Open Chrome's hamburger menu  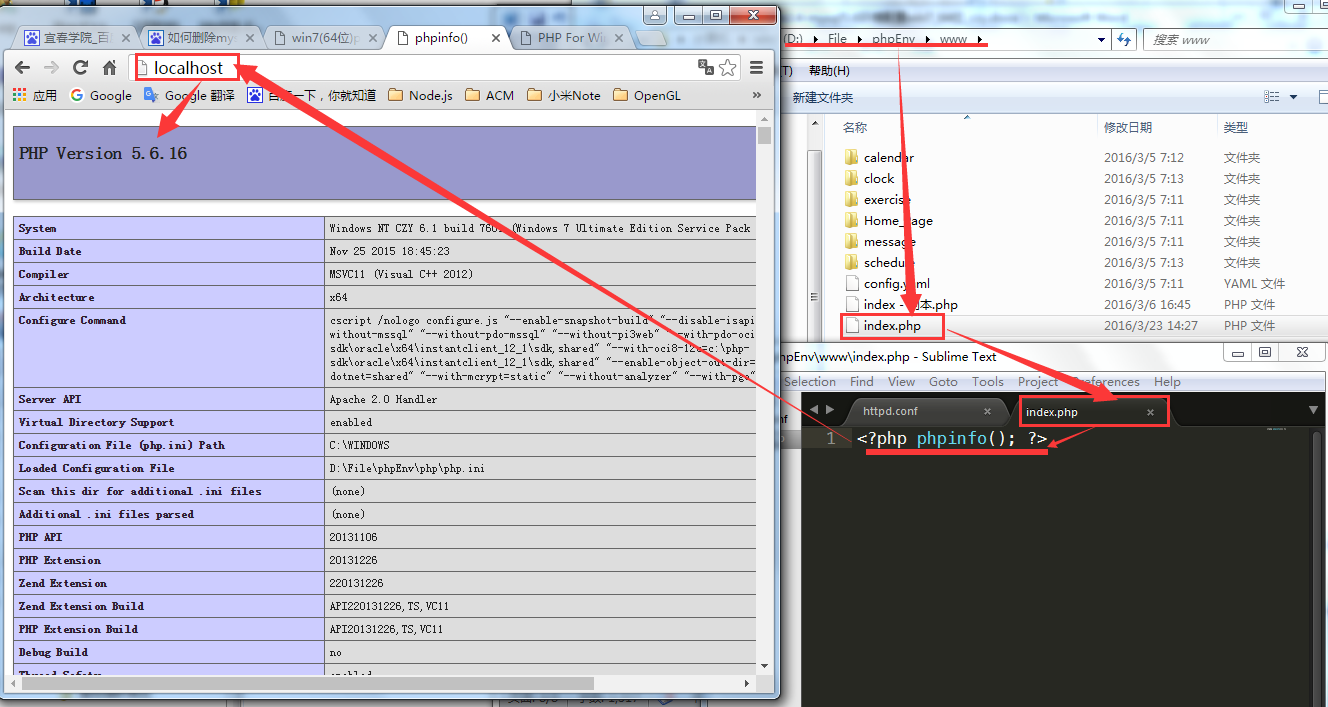757,67
